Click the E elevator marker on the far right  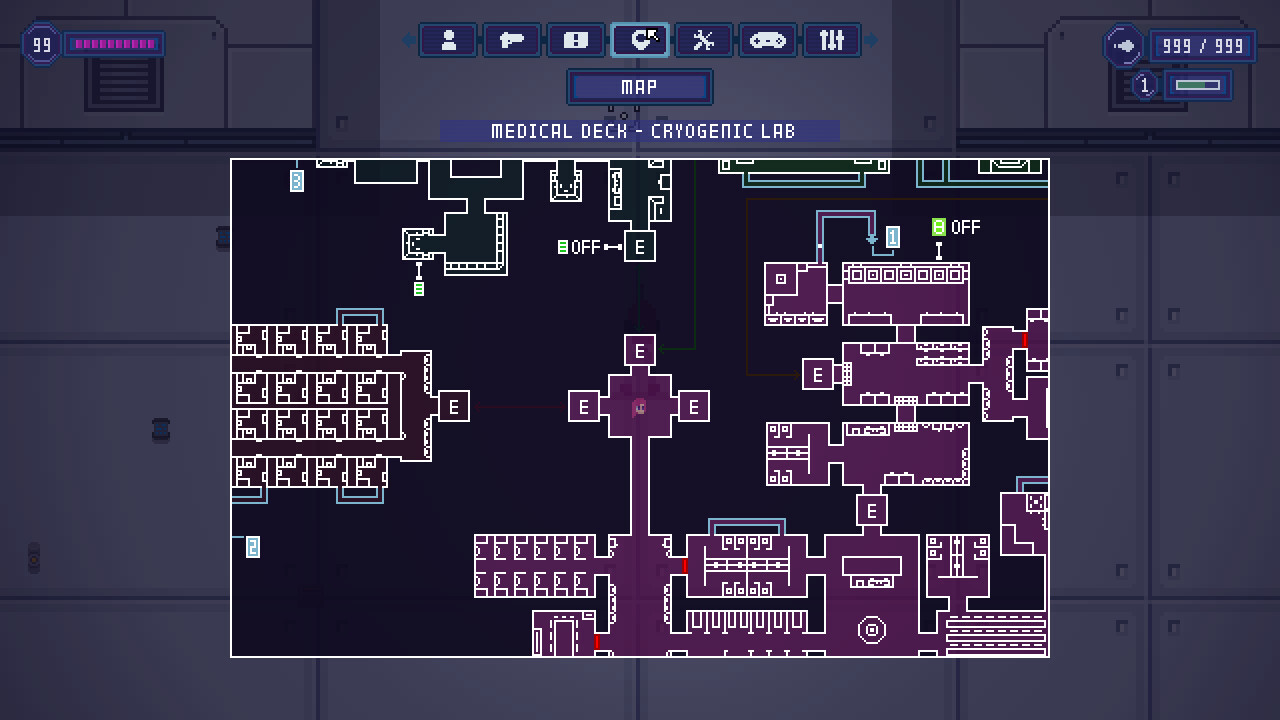click(x=869, y=511)
